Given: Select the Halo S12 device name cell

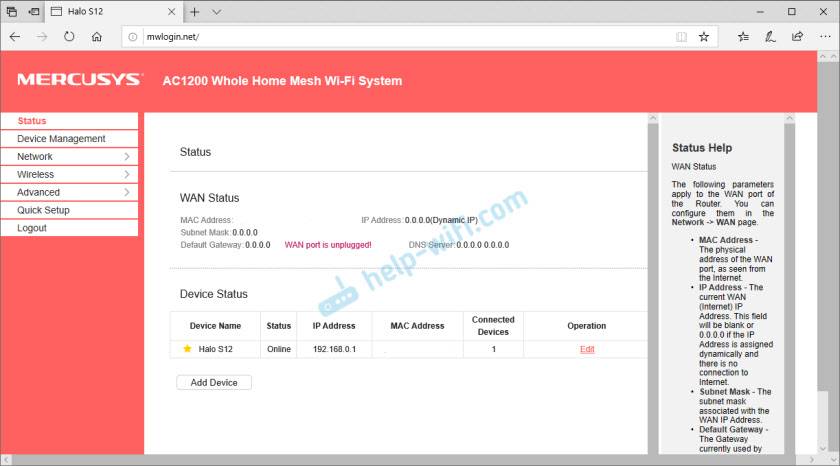Looking at the screenshot, I should tap(215, 349).
